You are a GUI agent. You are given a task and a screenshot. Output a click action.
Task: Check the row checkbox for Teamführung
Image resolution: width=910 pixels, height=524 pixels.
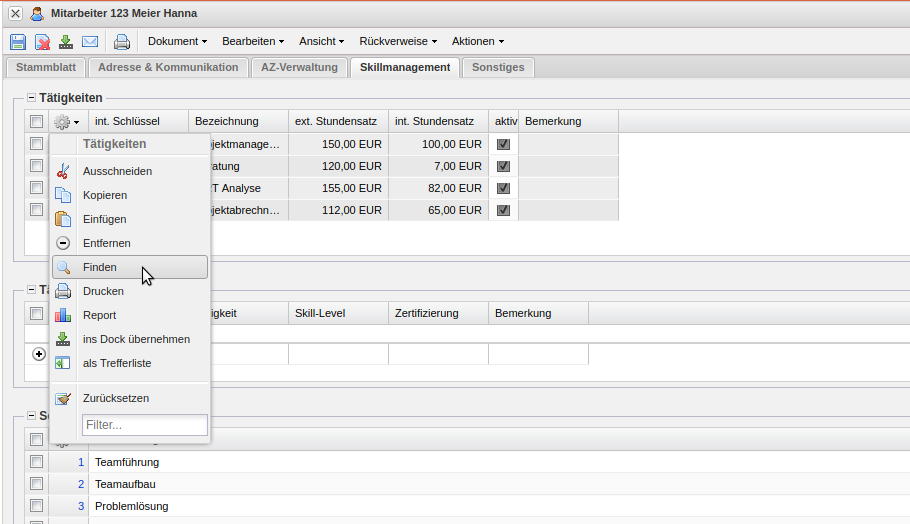36,462
